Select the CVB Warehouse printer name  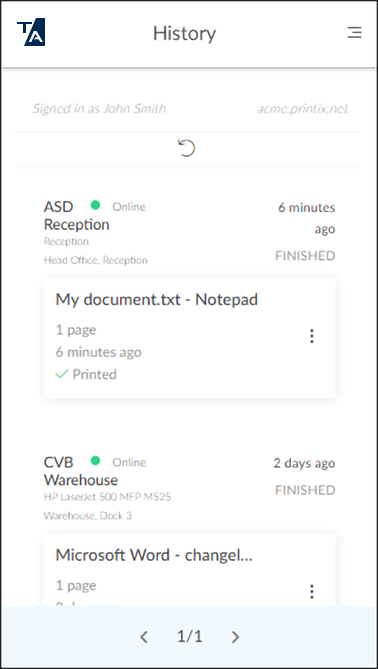pos(81,471)
